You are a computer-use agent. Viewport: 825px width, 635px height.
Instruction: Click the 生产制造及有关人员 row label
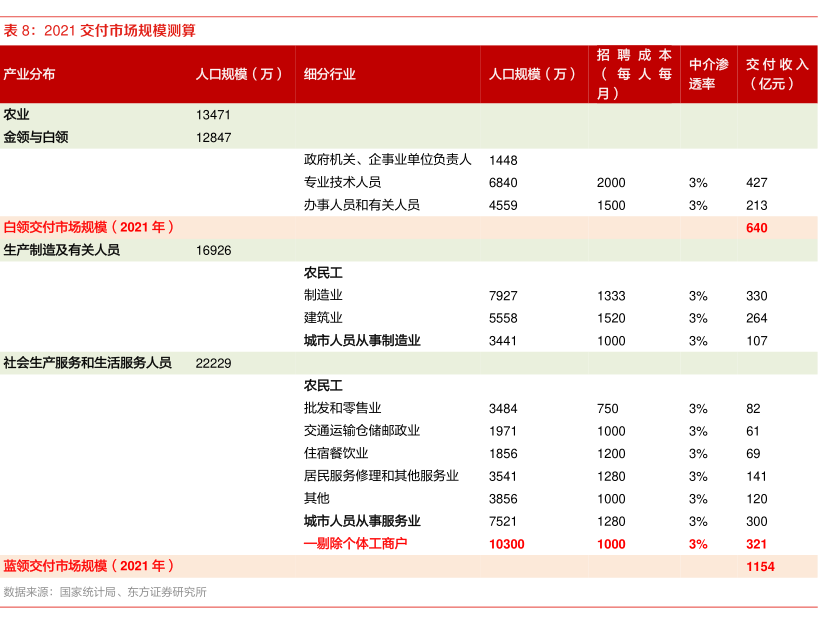click(62, 250)
